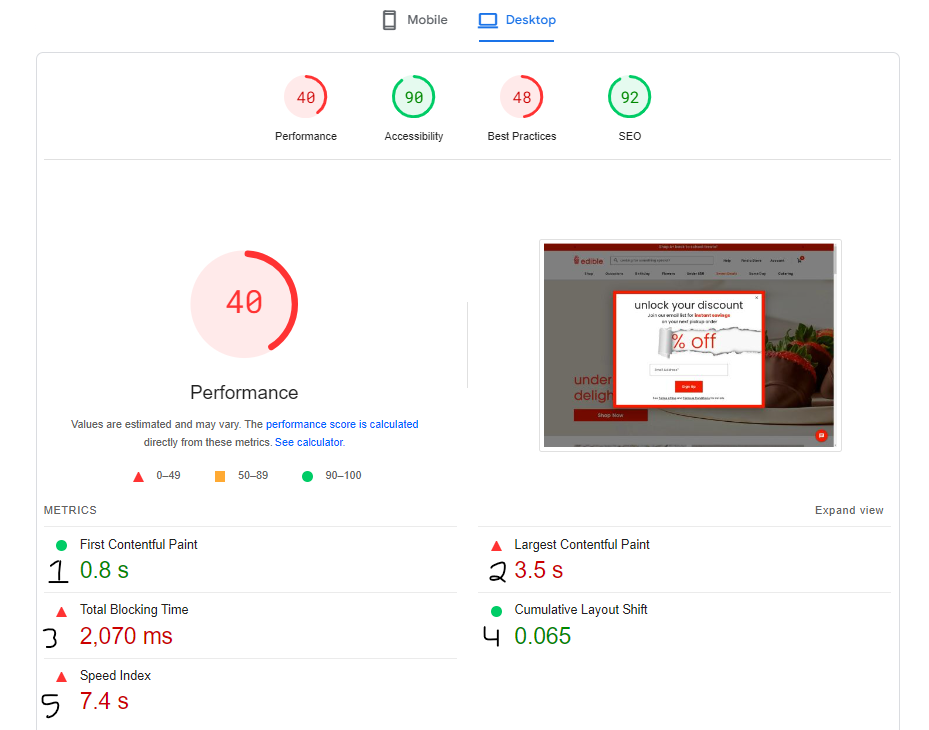929x730 pixels.
Task: Click the orange square 50–89 legend icon
Action: click(x=220, y=476)
